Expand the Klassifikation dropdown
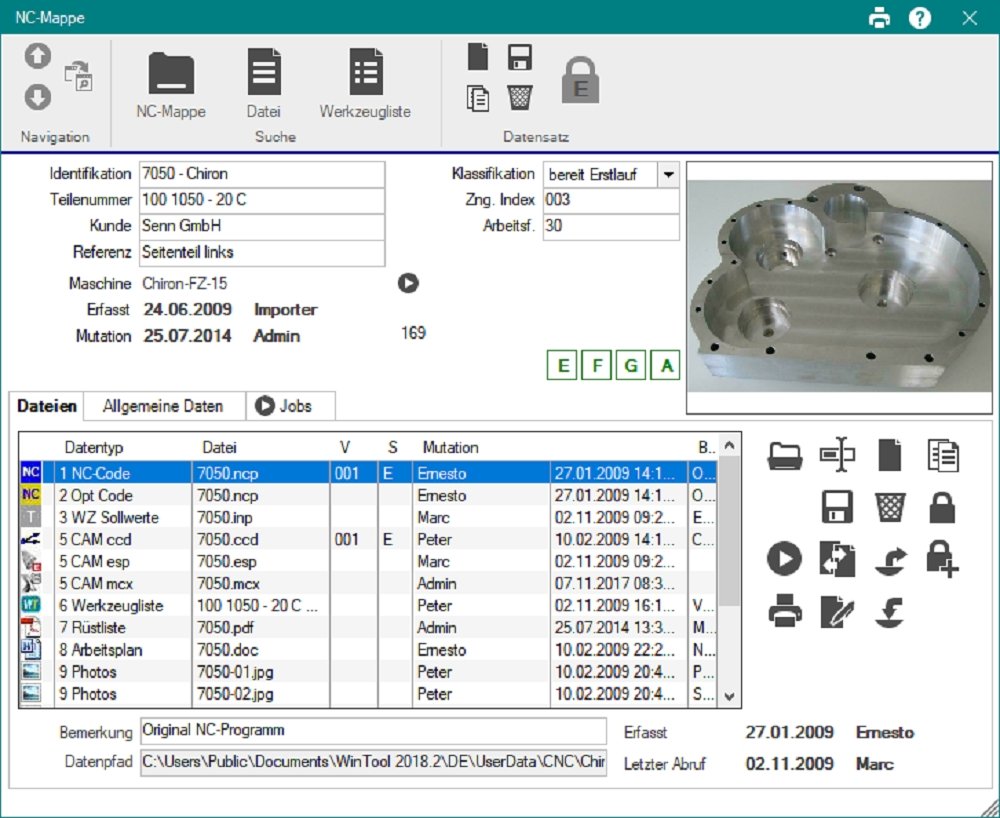1000x818 pixels. [x=668, y=174]
